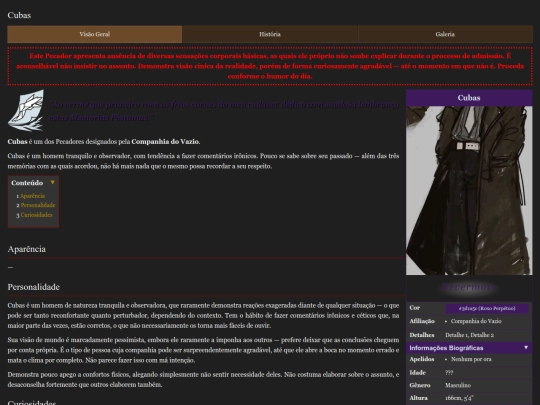Click the paper quote icon beside quotation
The image size is (540, 405).
tap(26, 110)
